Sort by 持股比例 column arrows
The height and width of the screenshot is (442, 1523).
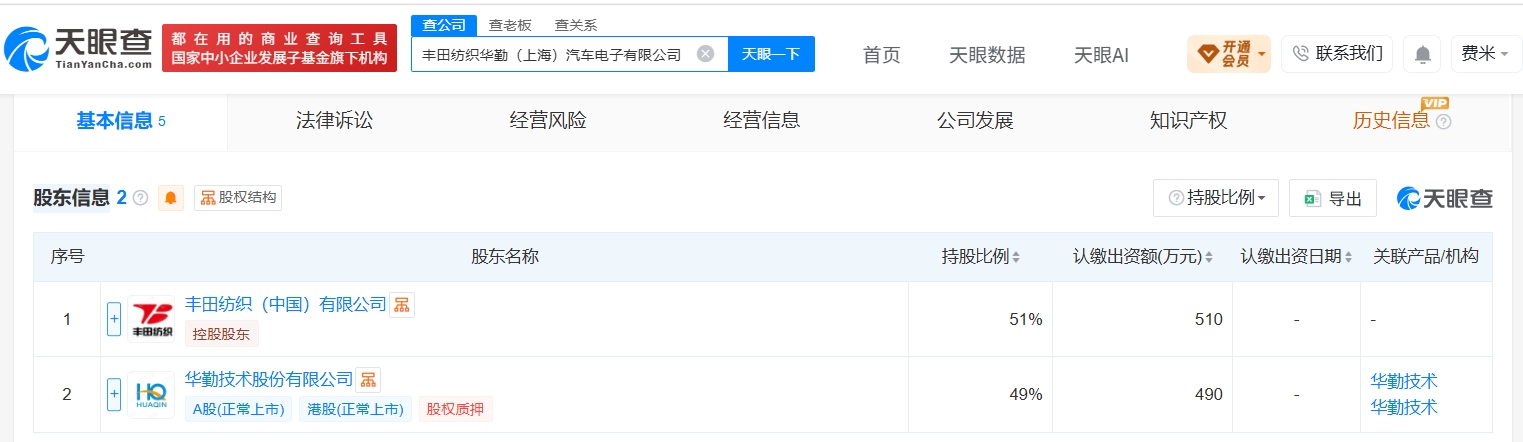point(1016,257)
